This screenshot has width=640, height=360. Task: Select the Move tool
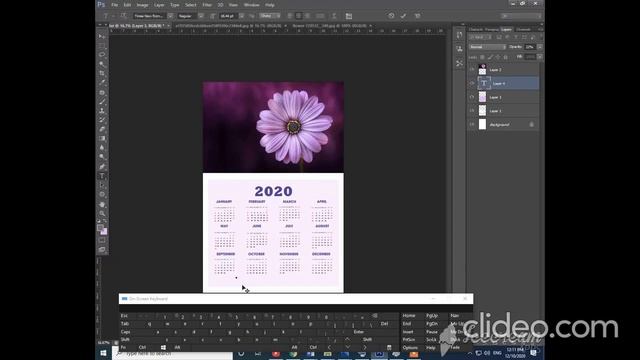[102, 36]
